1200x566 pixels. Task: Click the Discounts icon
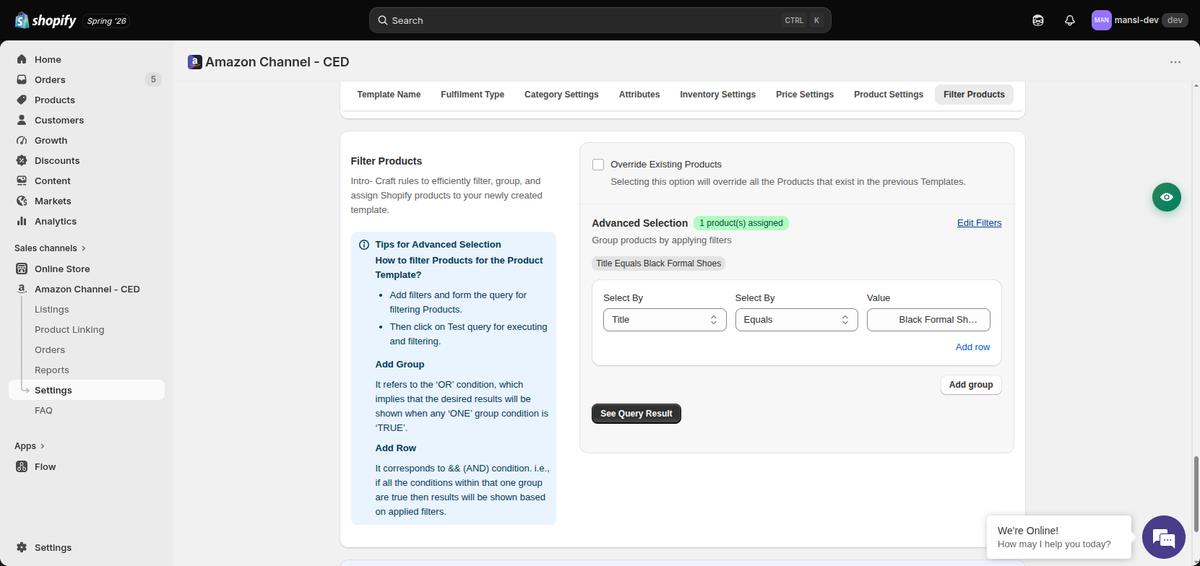tap(22, 161)
